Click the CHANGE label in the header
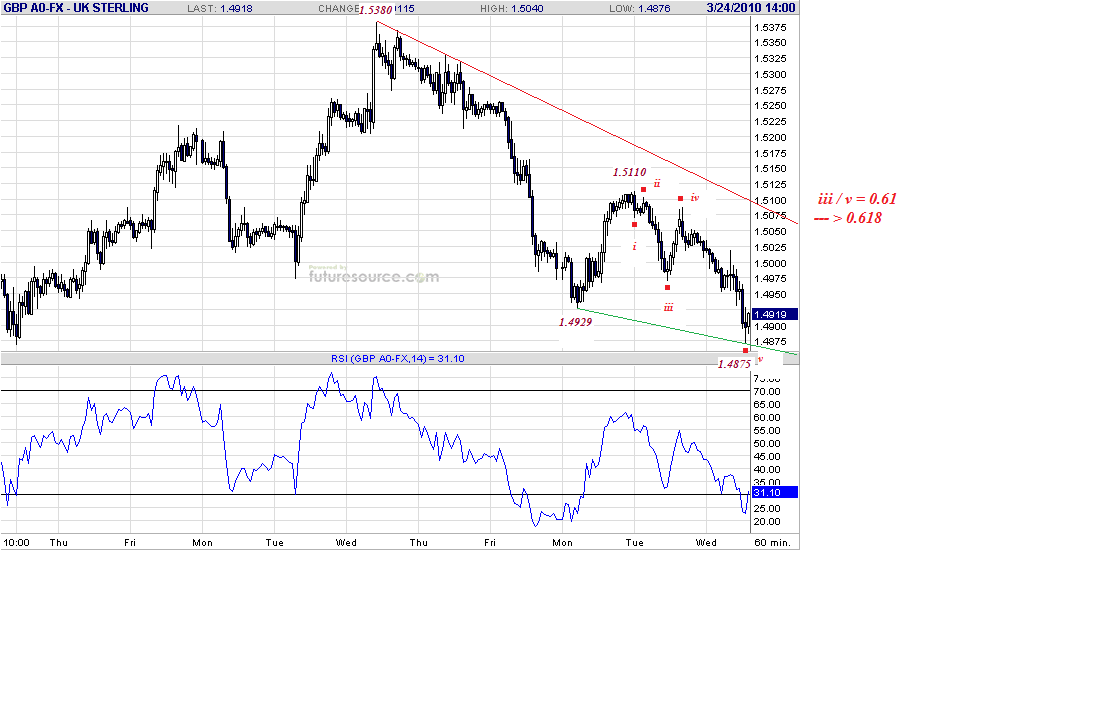The width and height of the screenshot is (1112, 710). [338, 9]
